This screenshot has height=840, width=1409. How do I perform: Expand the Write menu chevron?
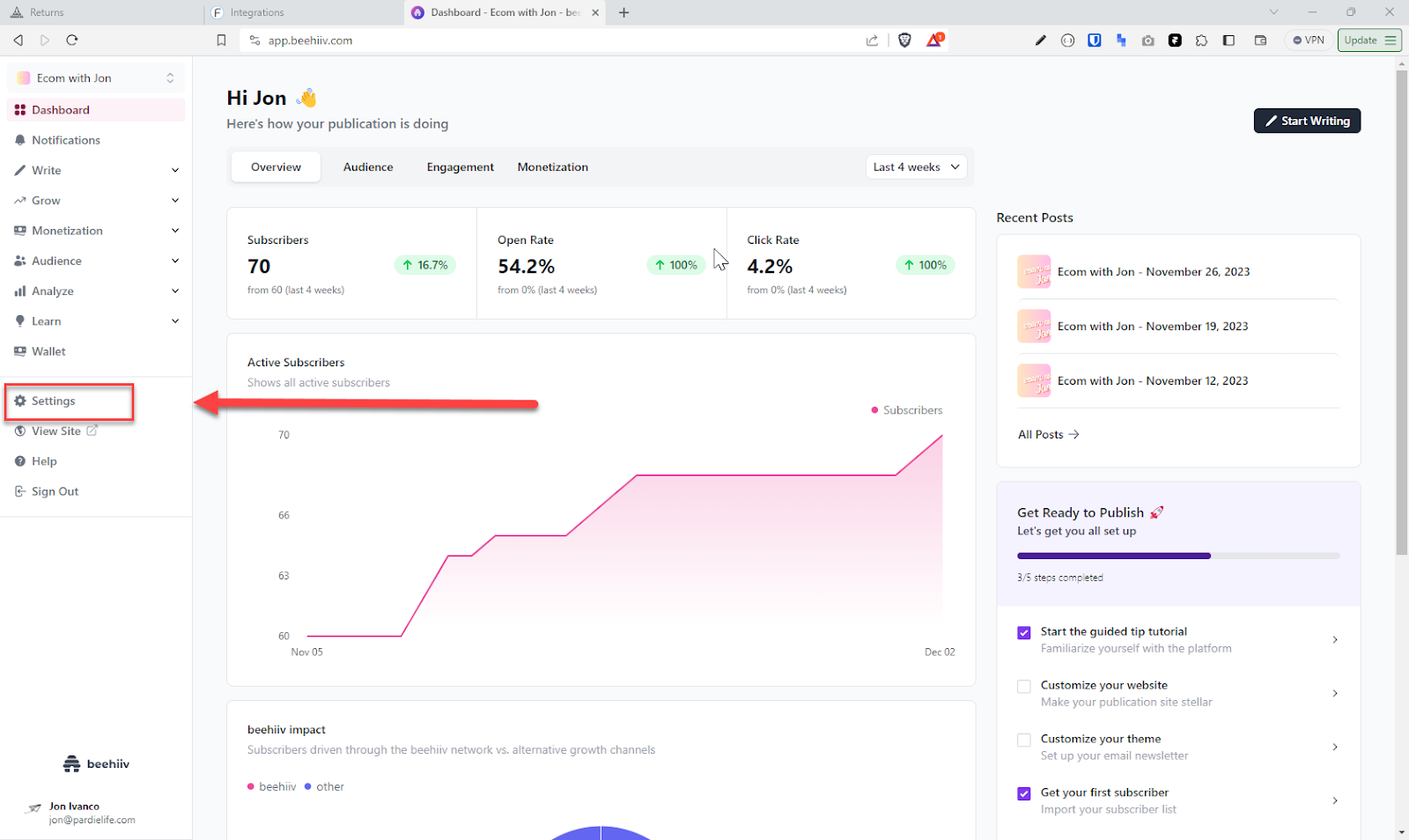(x=175, y=171)
